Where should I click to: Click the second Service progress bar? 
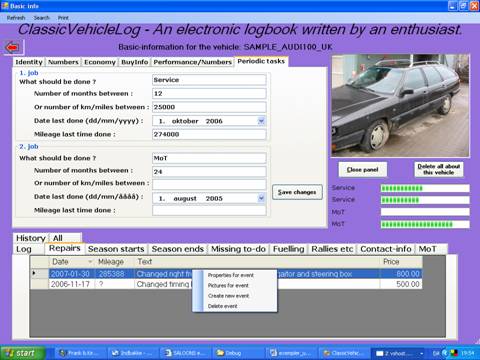coord(425,200)
